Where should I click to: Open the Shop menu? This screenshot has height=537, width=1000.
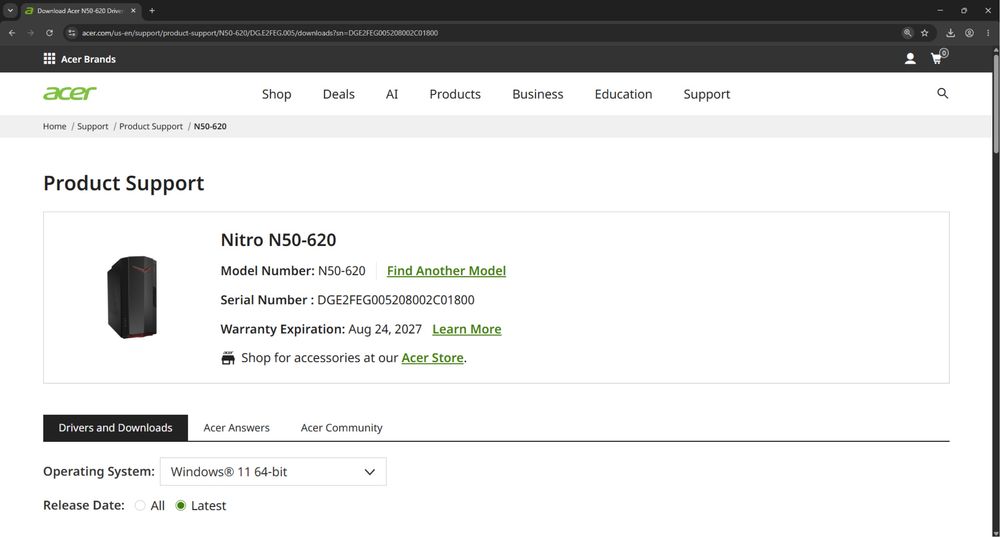tap(276, 94)
